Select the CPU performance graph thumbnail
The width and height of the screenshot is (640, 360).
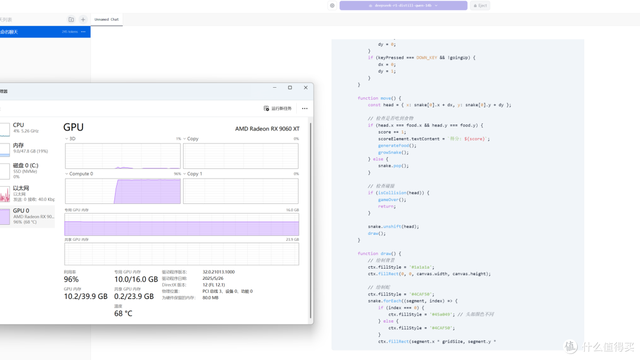[5, 130]
